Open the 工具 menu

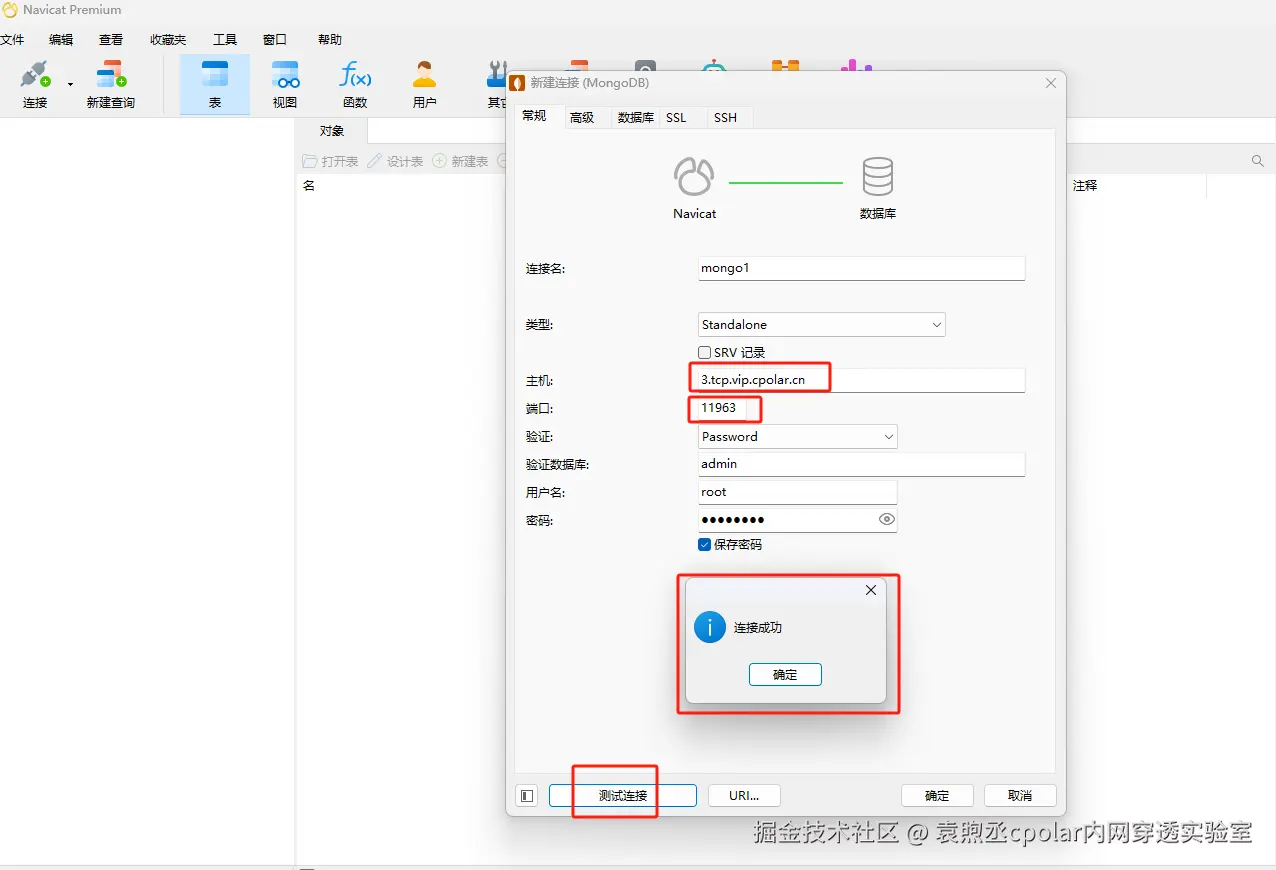[x=225, y=40]
